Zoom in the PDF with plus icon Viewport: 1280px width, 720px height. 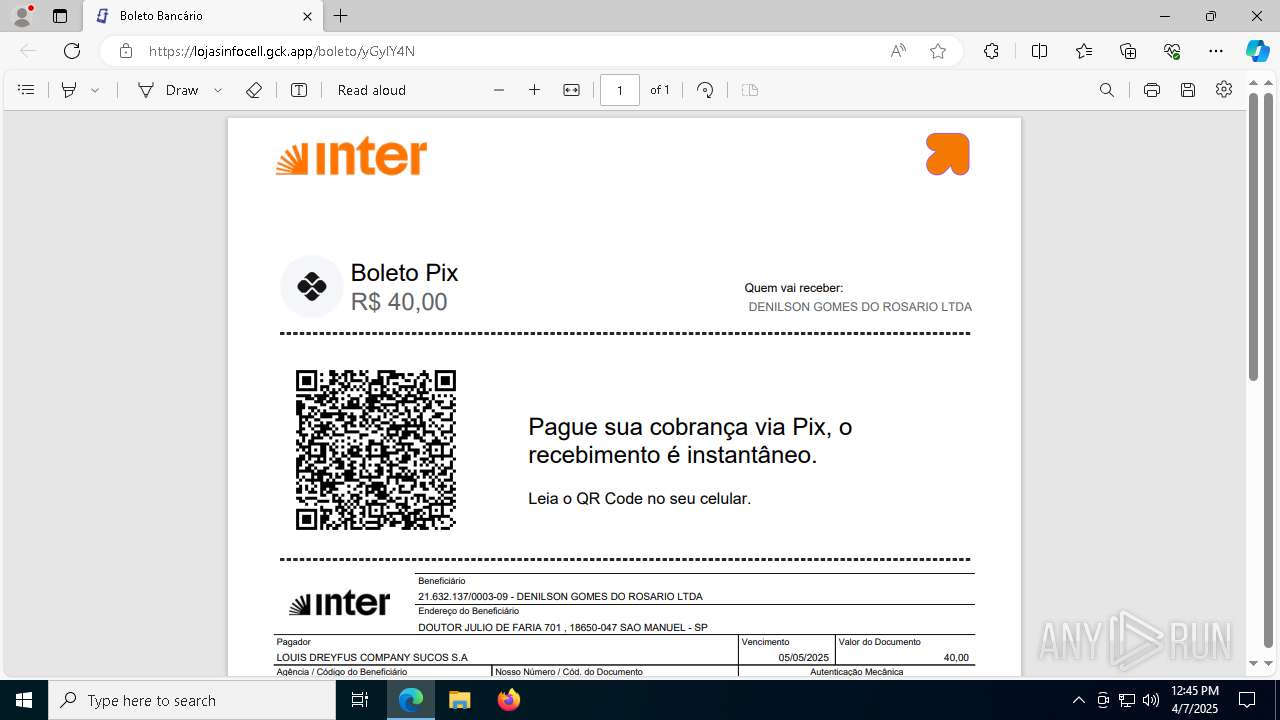535,90
